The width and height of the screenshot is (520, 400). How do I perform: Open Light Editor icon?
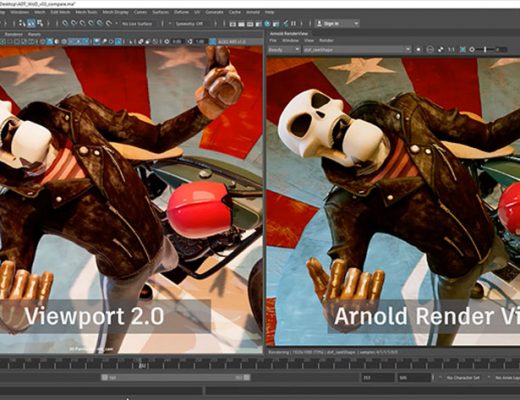(x=286, y=24)
